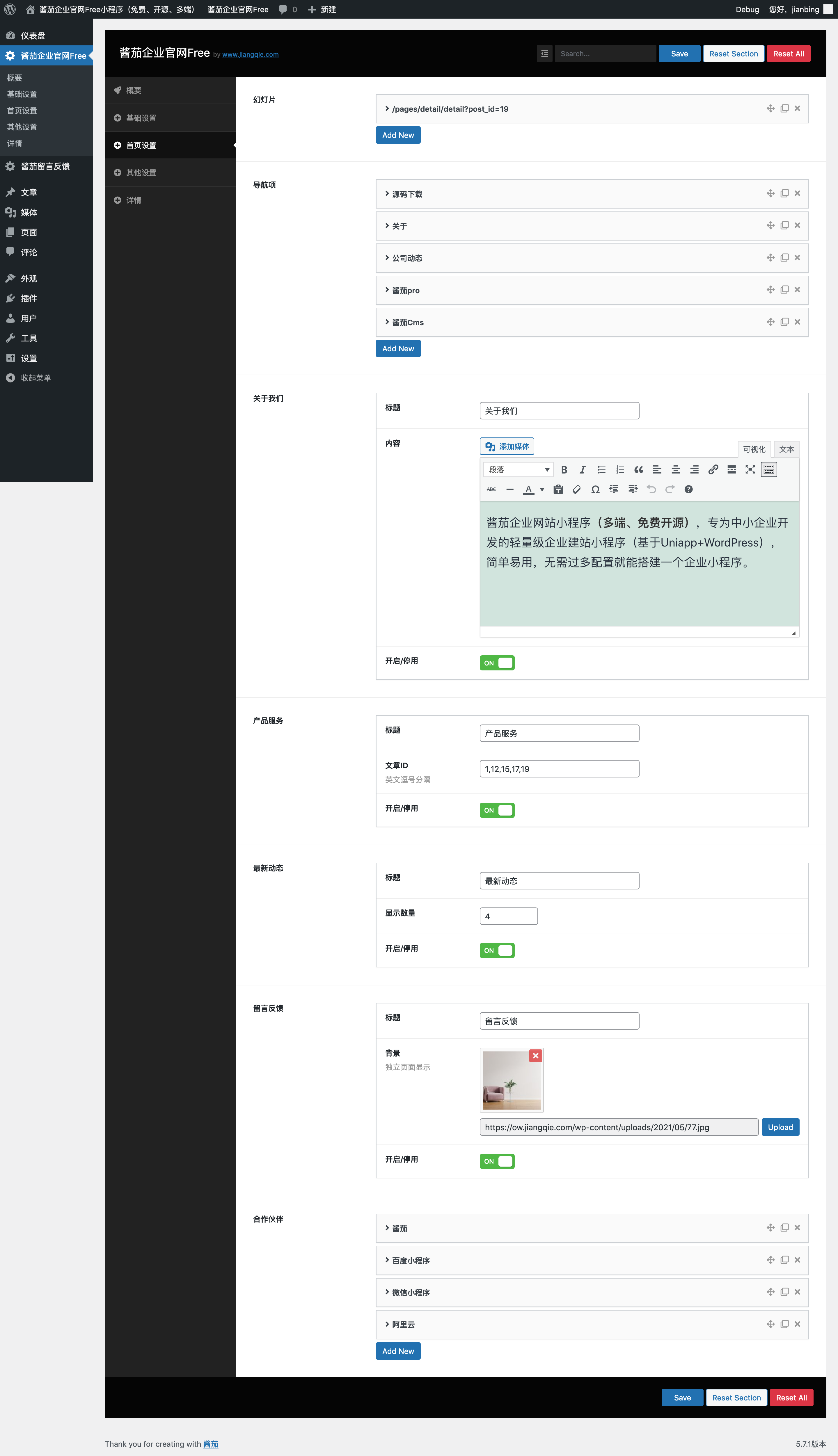Expand the 百度小程序 partner item

[410, 1260]
